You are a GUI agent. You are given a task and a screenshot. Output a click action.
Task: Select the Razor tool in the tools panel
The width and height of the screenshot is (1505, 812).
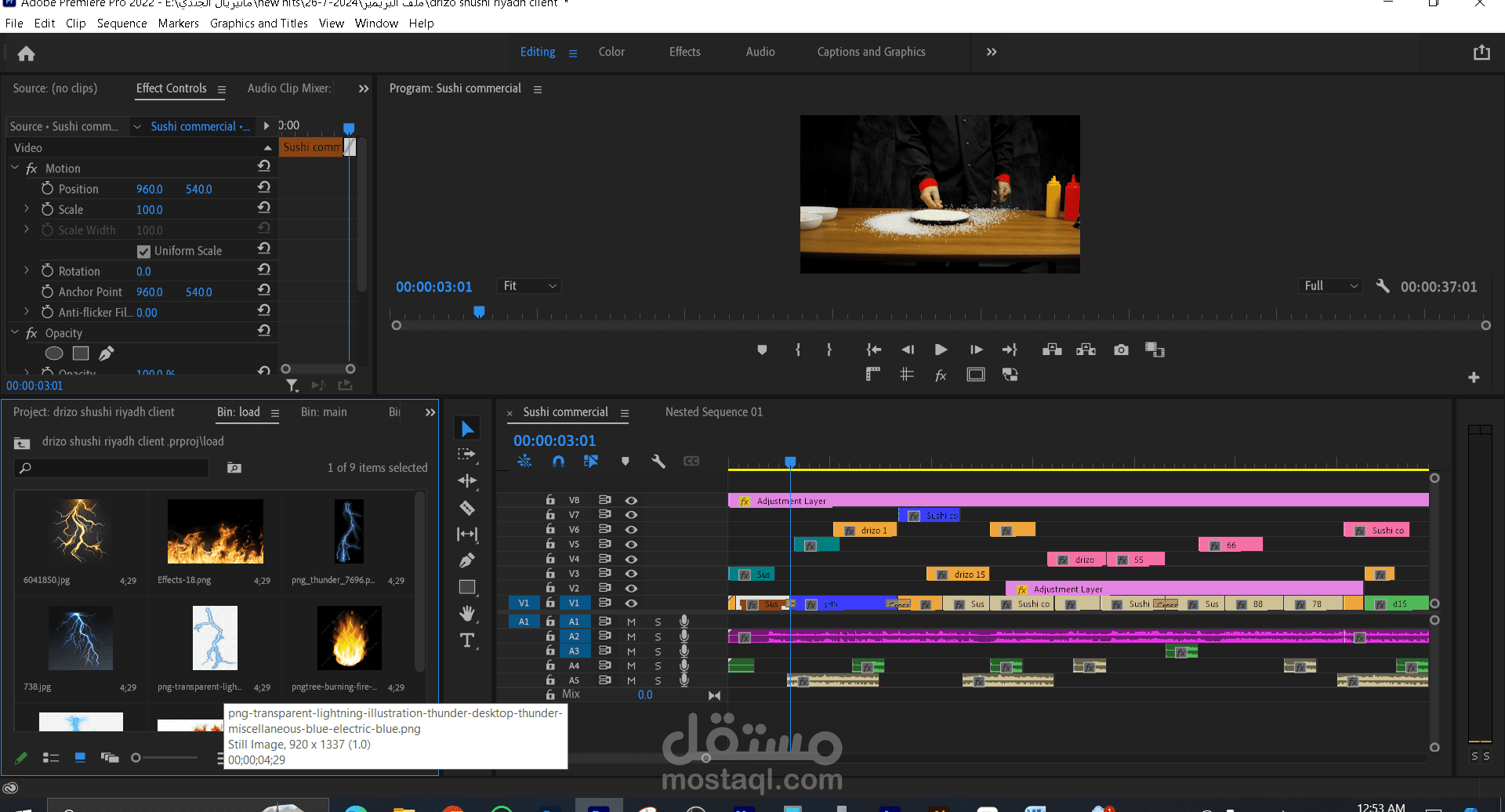[467, 508]
